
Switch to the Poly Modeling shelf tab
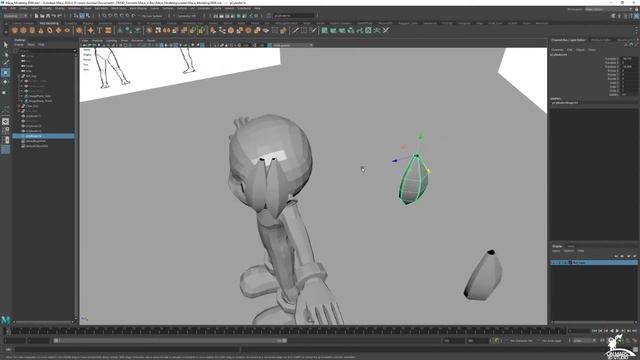[x=49, y=23]
